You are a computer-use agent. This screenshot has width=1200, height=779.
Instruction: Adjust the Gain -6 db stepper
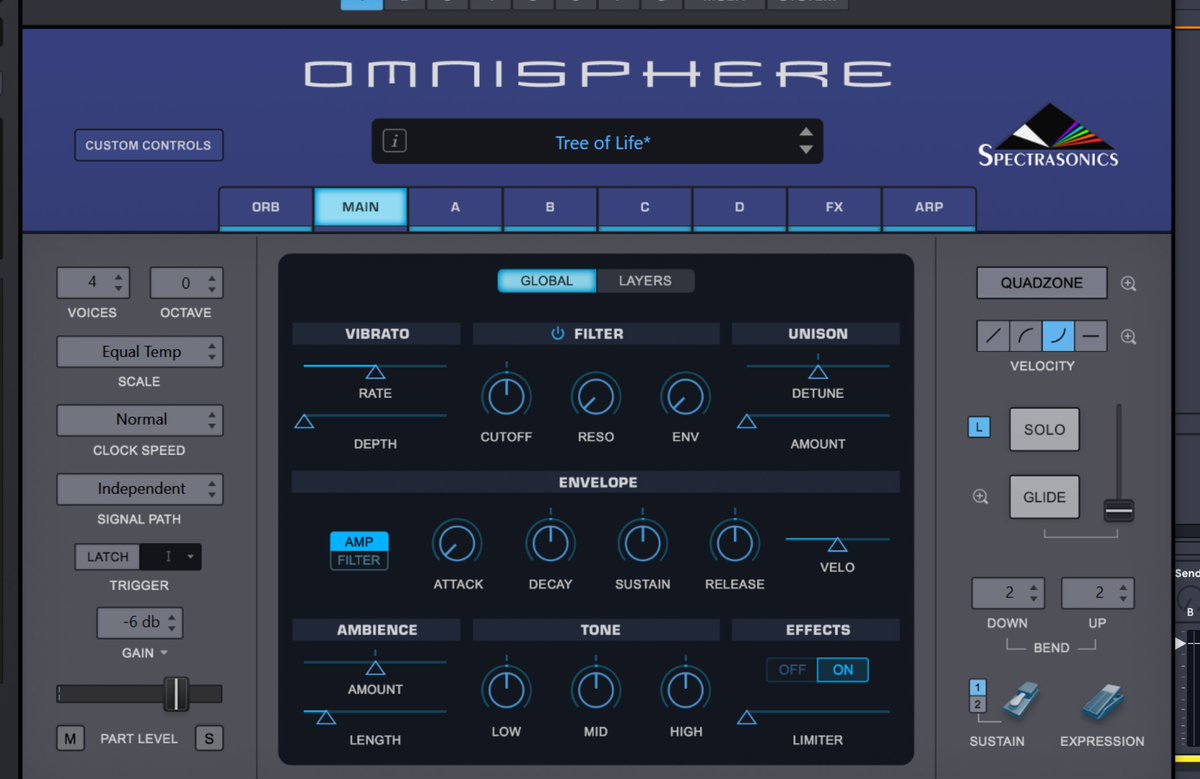click(140, 622)
